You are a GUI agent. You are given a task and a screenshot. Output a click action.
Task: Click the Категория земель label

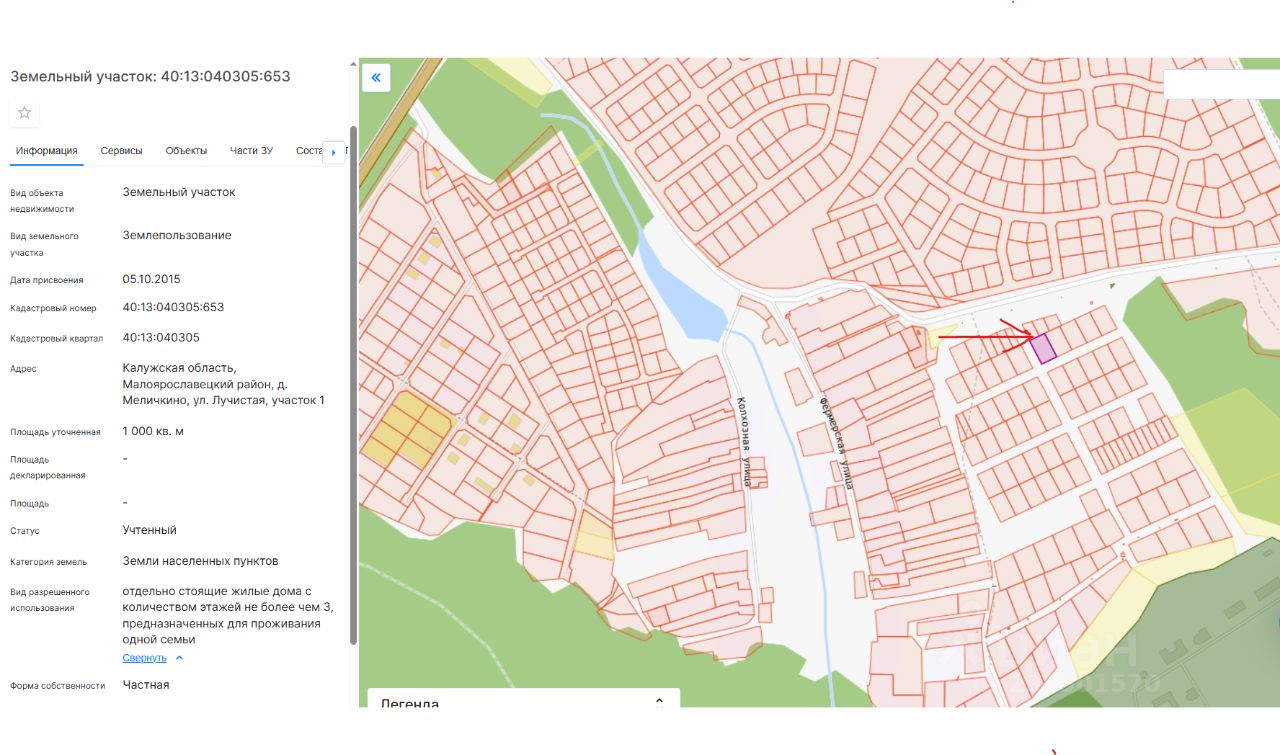pos(48,562)
